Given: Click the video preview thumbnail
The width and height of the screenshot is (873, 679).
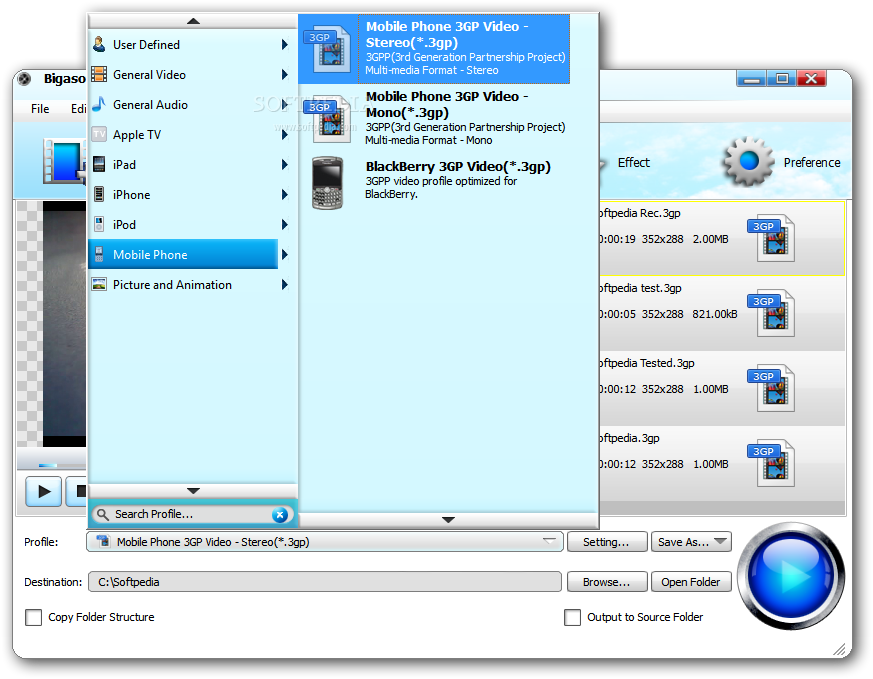Looking at the screenshot, I should pyautogui.click(x=65, y=324).
